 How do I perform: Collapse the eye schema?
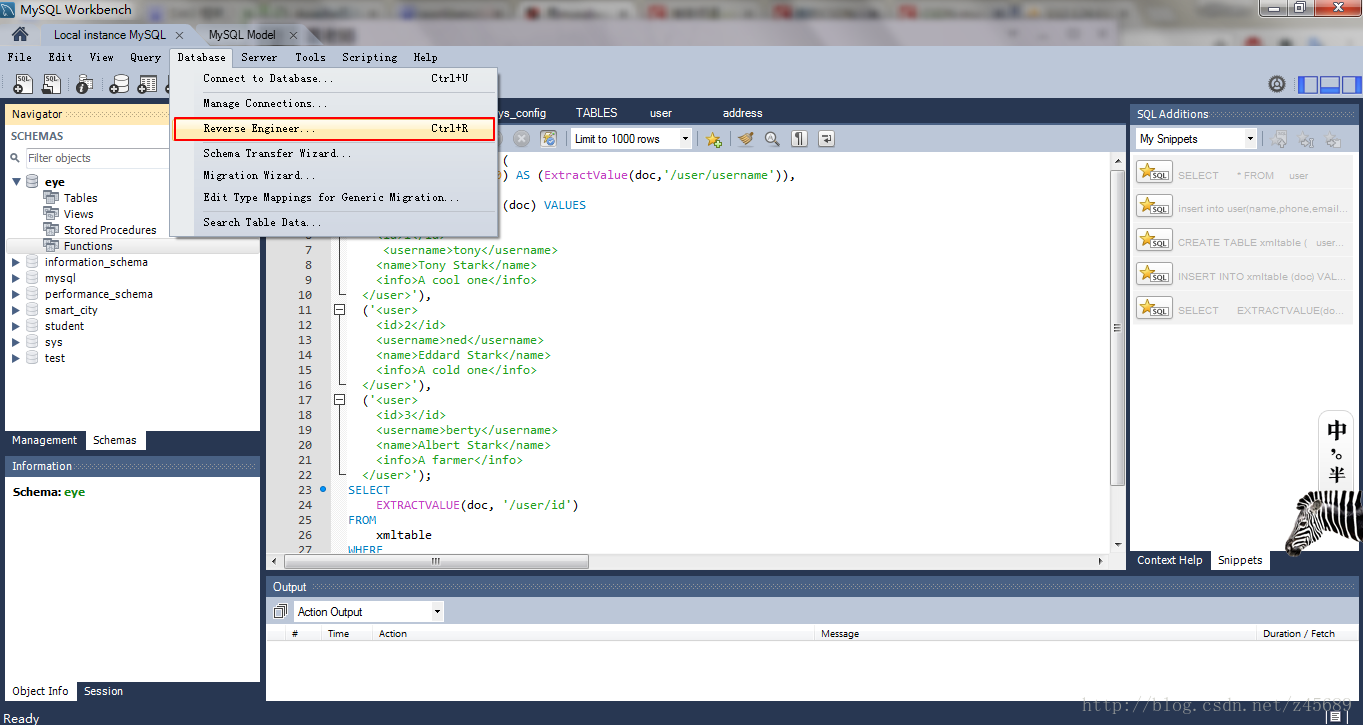16,182
